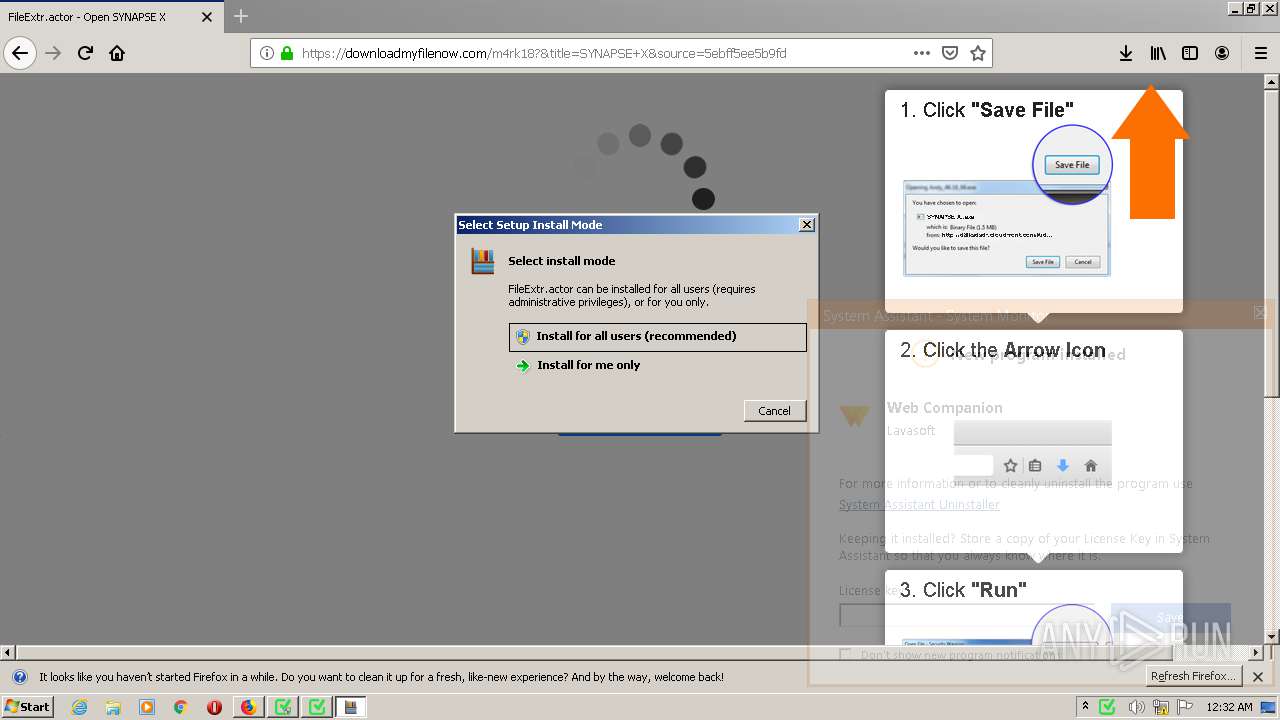Open the Firefox hamburger menu
The image size is (1280, 720).
coord(1261,53)
